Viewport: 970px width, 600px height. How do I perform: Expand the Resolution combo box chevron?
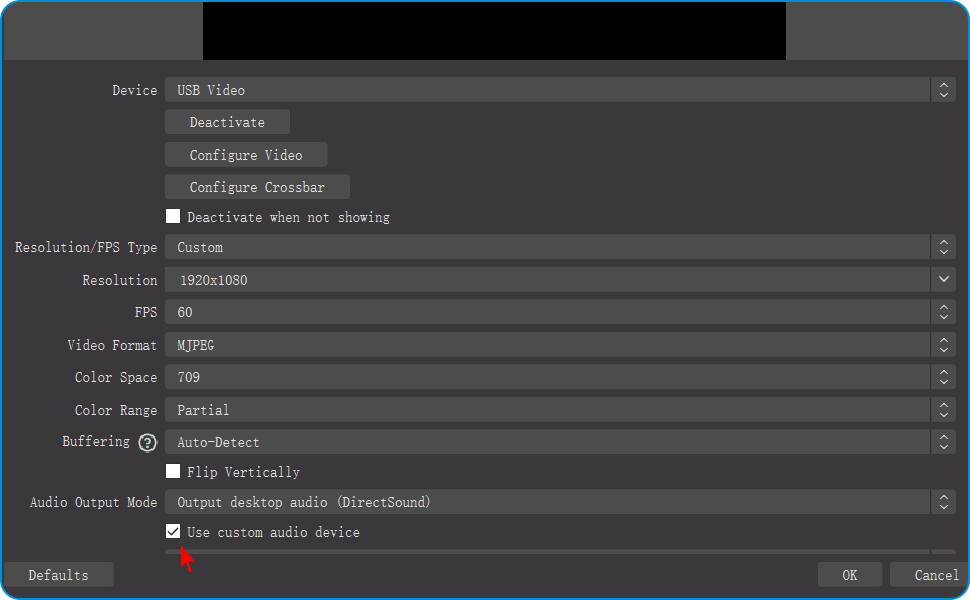tap(943, 280)
